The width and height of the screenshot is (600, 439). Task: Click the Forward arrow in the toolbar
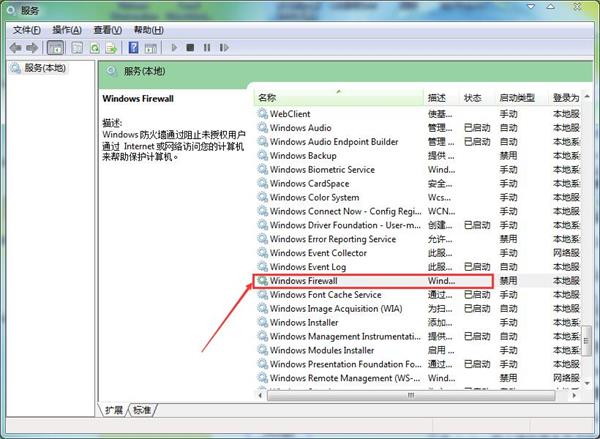(x=32, y=48)
